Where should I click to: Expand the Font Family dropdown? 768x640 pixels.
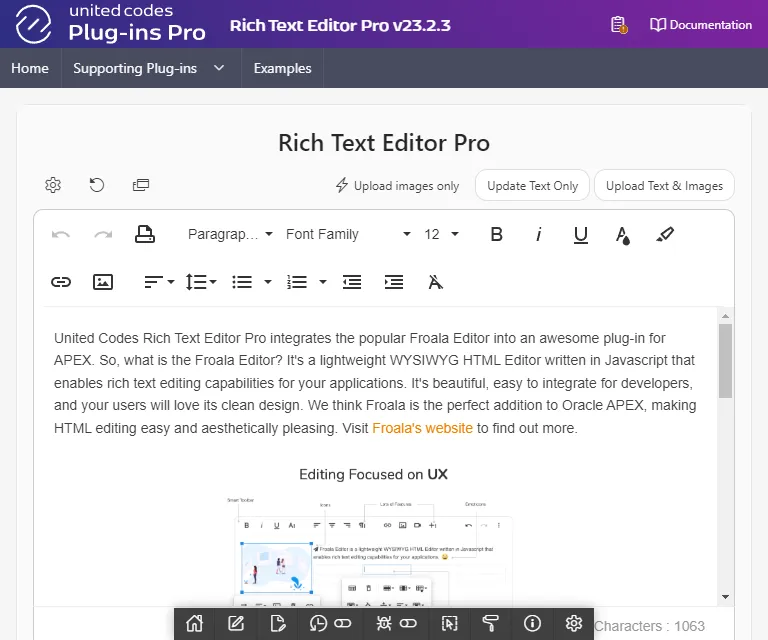pyautogui.click(x=347, y=234)
